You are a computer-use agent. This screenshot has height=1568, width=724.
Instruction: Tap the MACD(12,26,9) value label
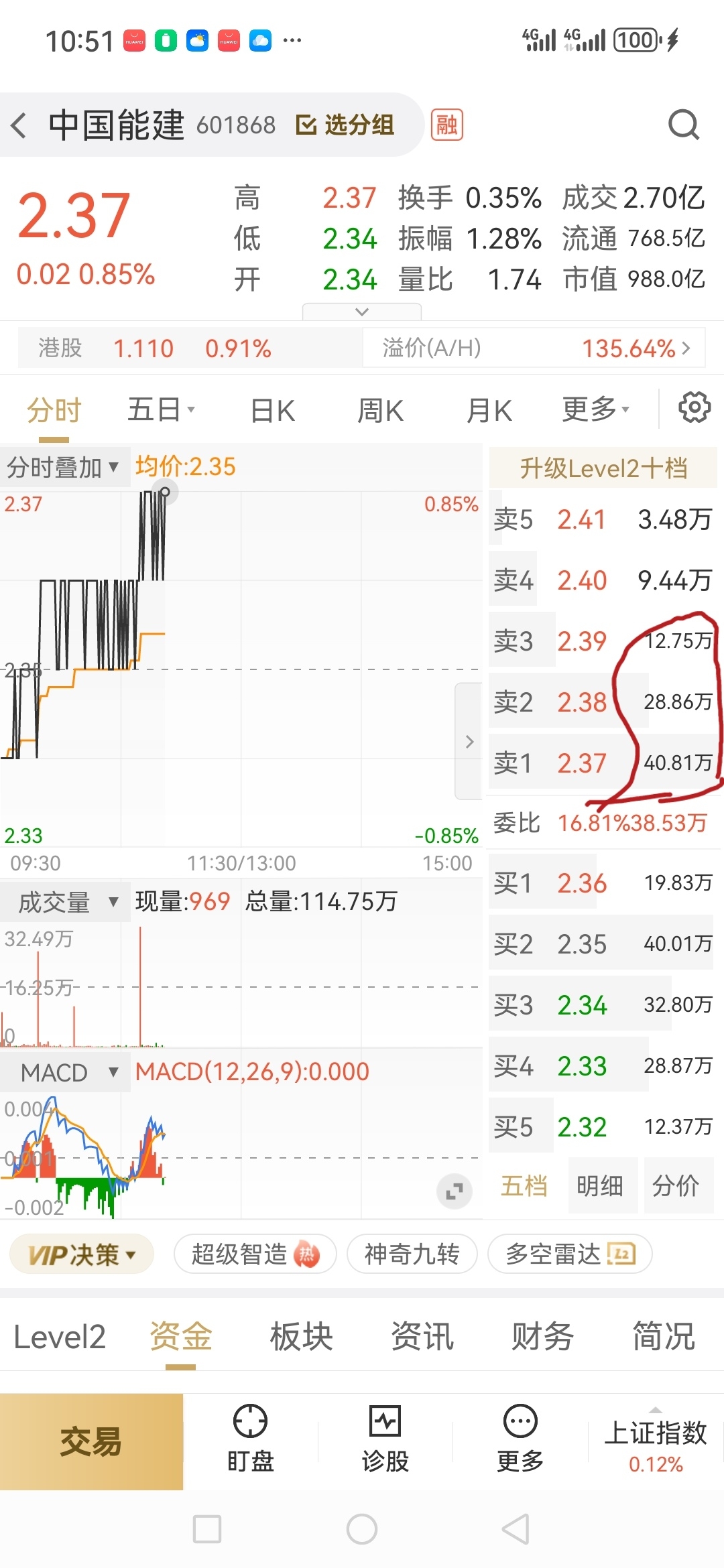click(252, 1072)
